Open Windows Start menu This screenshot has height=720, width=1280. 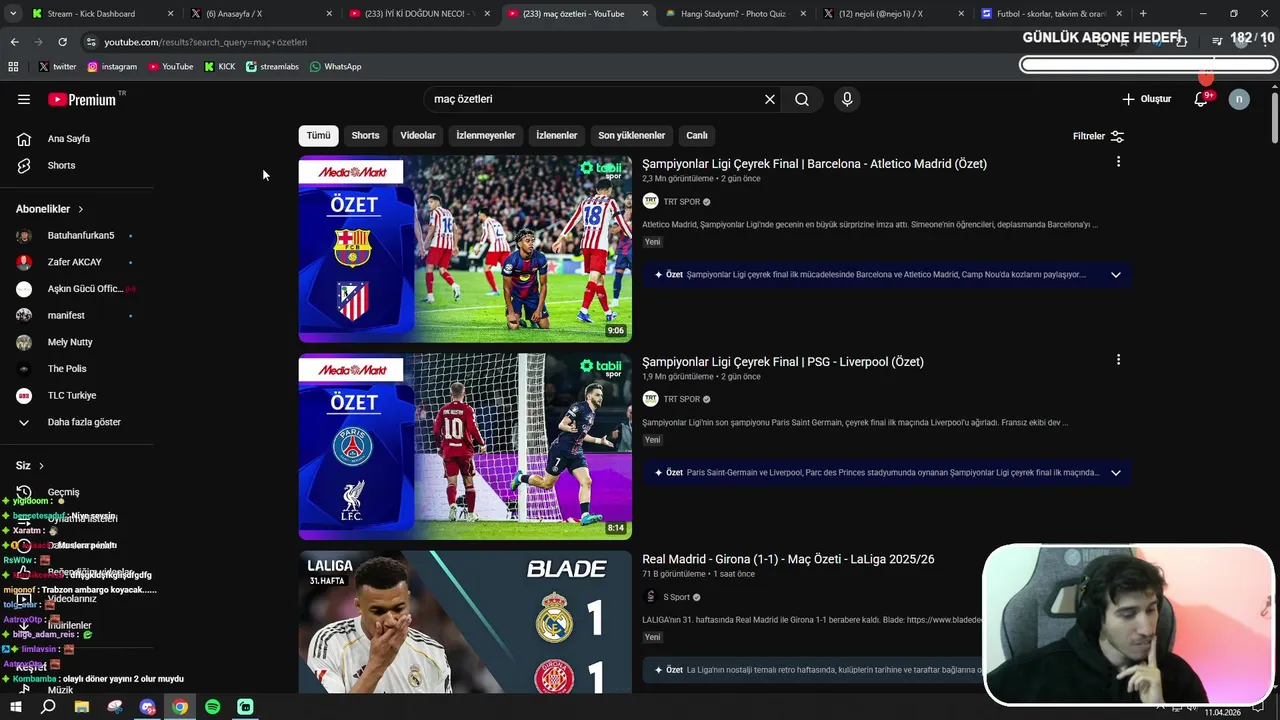coord(15,707)
